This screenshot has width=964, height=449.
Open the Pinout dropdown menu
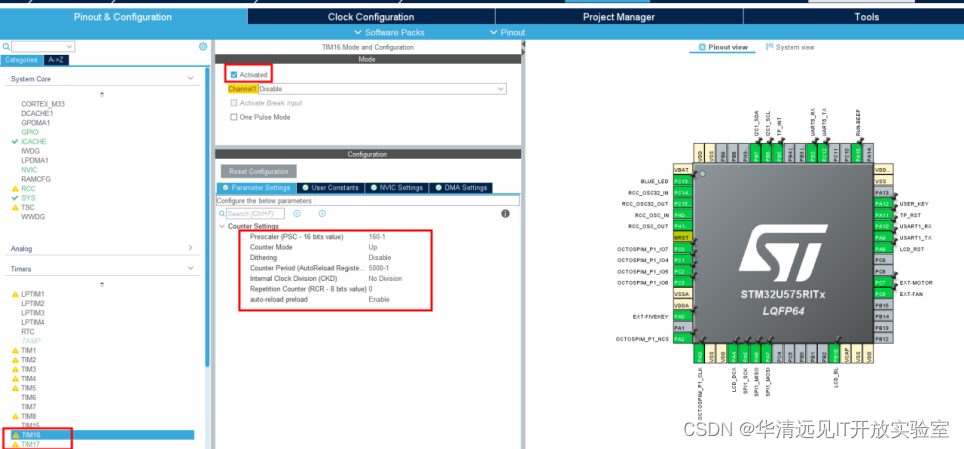(507, 32)
